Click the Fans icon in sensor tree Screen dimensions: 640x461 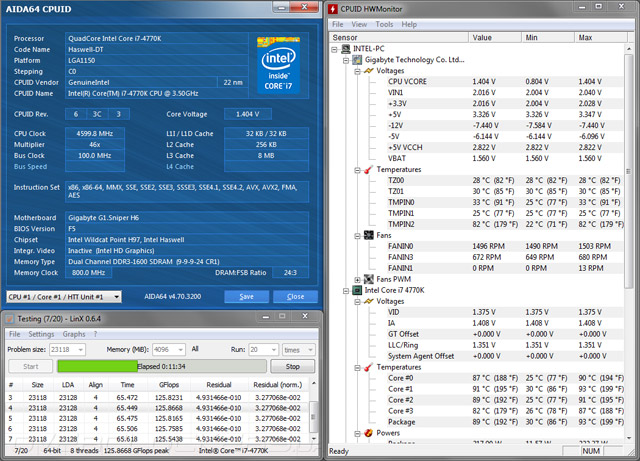click(x=369, y=235)
